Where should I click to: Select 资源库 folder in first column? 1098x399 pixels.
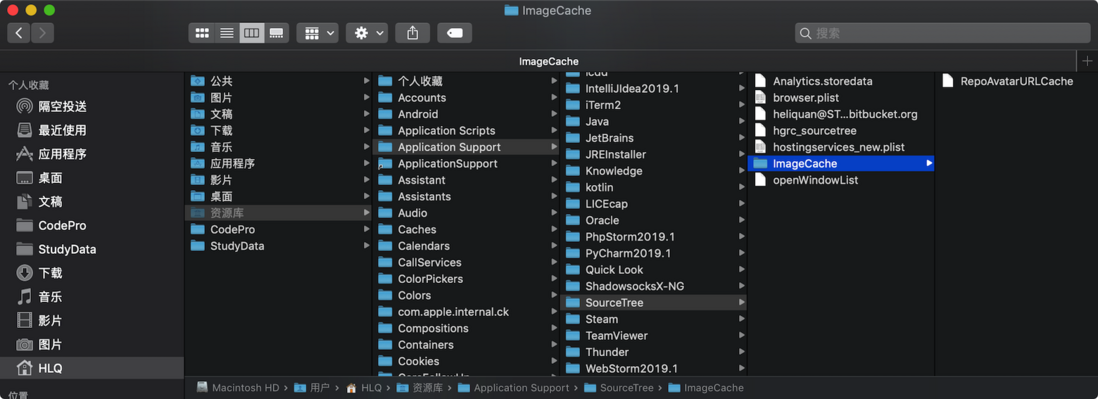click(x=278, y=213)
